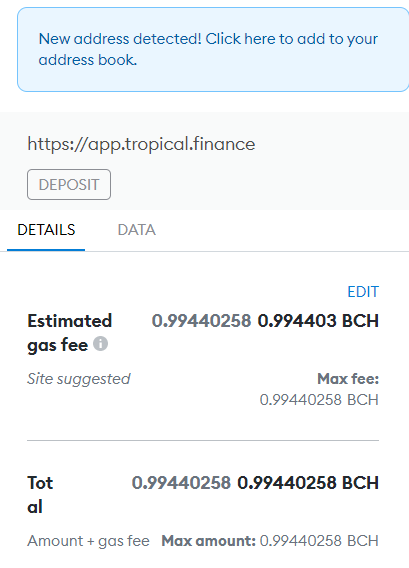This screenshot has height=568, width=409.
Task: Click the grey total 0.99440258 amount
Action: (181, 483)
